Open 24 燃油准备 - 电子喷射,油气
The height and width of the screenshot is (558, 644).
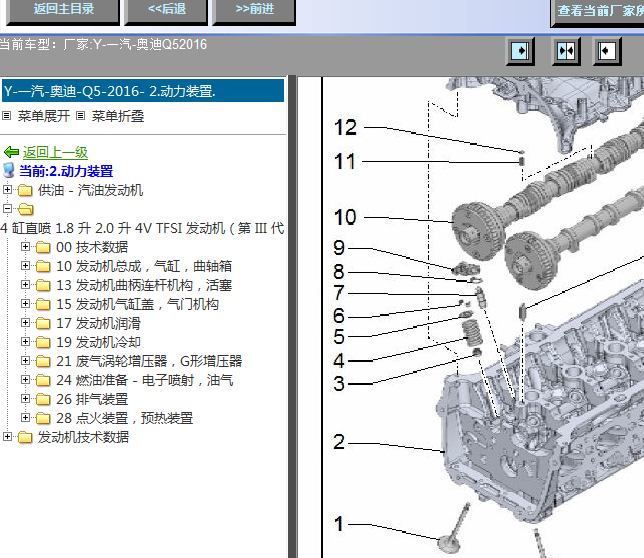pos(145,380)
